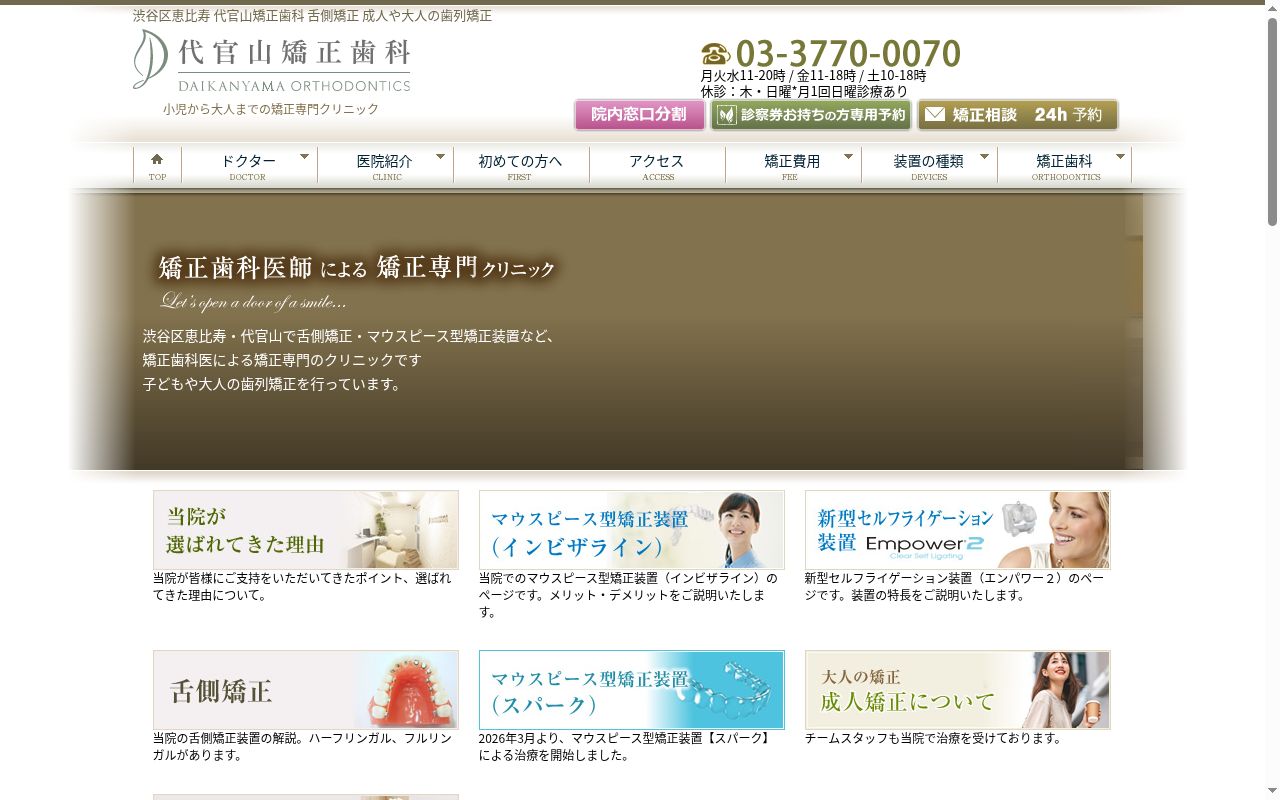Open the インビザライン mouthpiece banner
The image size is (1280, 800).
[x=632, y=530]
